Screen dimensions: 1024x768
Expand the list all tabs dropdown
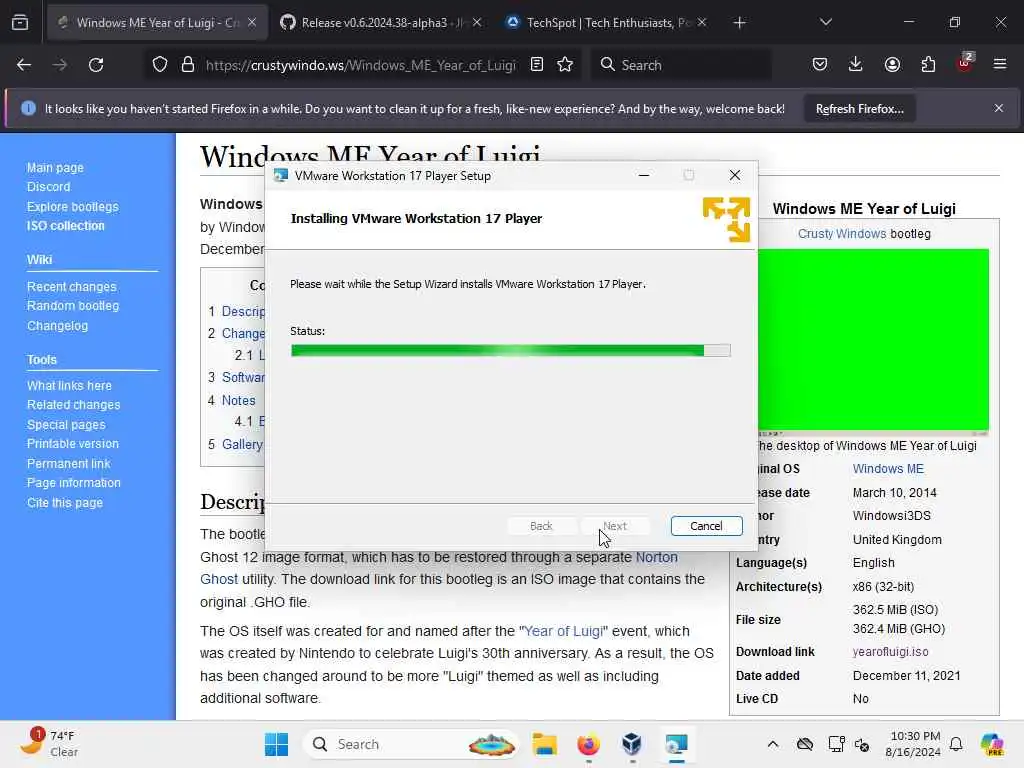tap(825, 23)
